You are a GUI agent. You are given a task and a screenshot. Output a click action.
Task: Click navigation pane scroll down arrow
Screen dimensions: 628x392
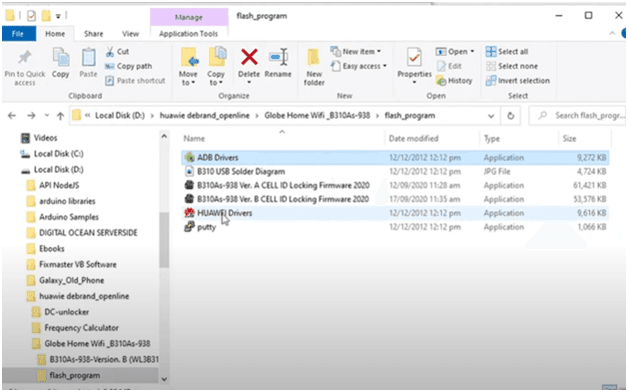[164, 379]
